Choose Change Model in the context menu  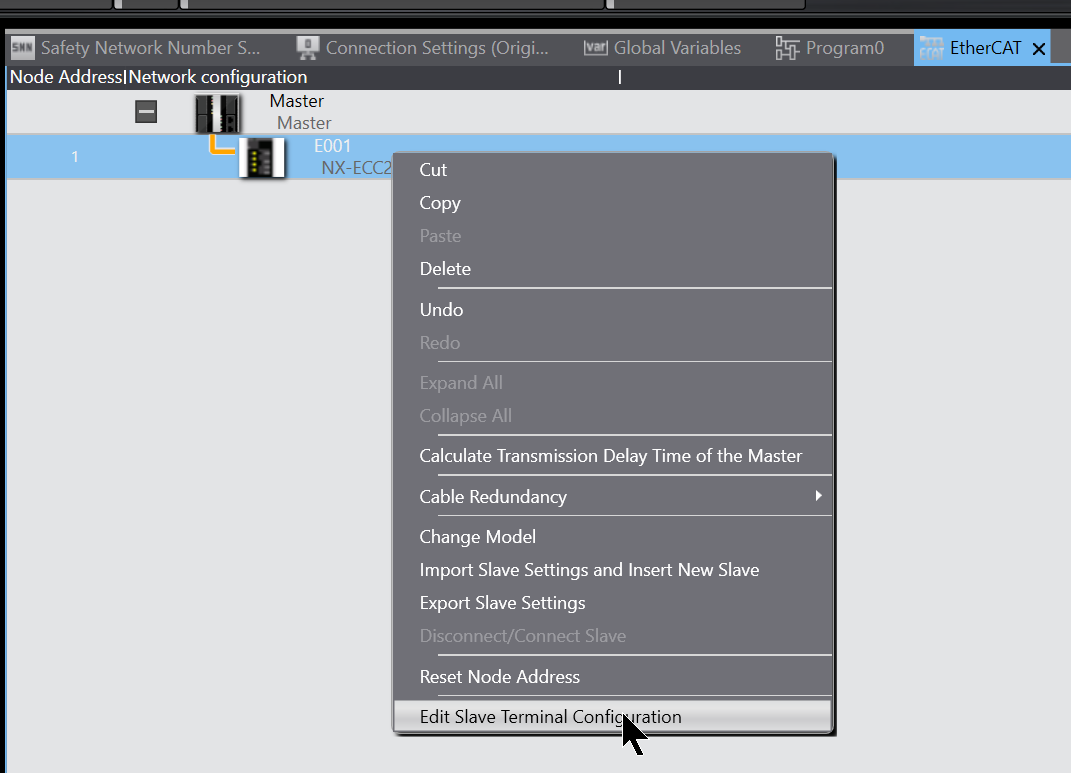point(613,537)
